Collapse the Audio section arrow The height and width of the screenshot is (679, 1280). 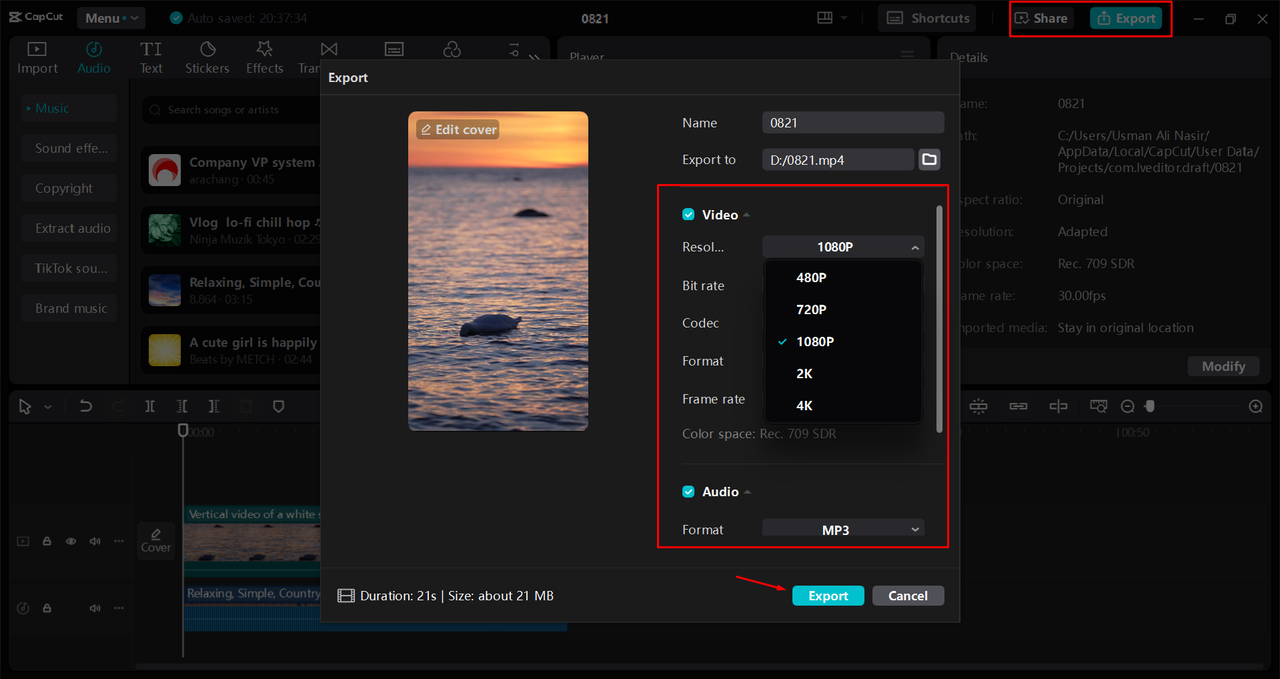(747, 492)
